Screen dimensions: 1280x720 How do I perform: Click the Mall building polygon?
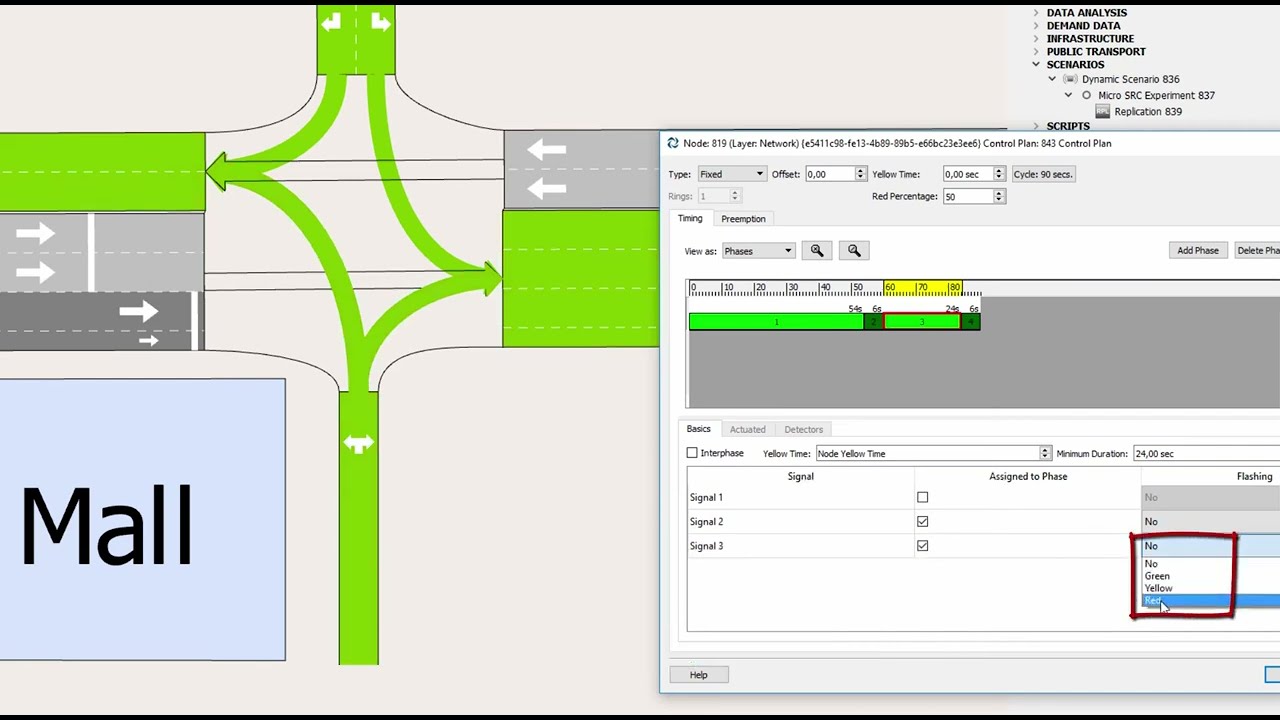(x=142, y=520)
